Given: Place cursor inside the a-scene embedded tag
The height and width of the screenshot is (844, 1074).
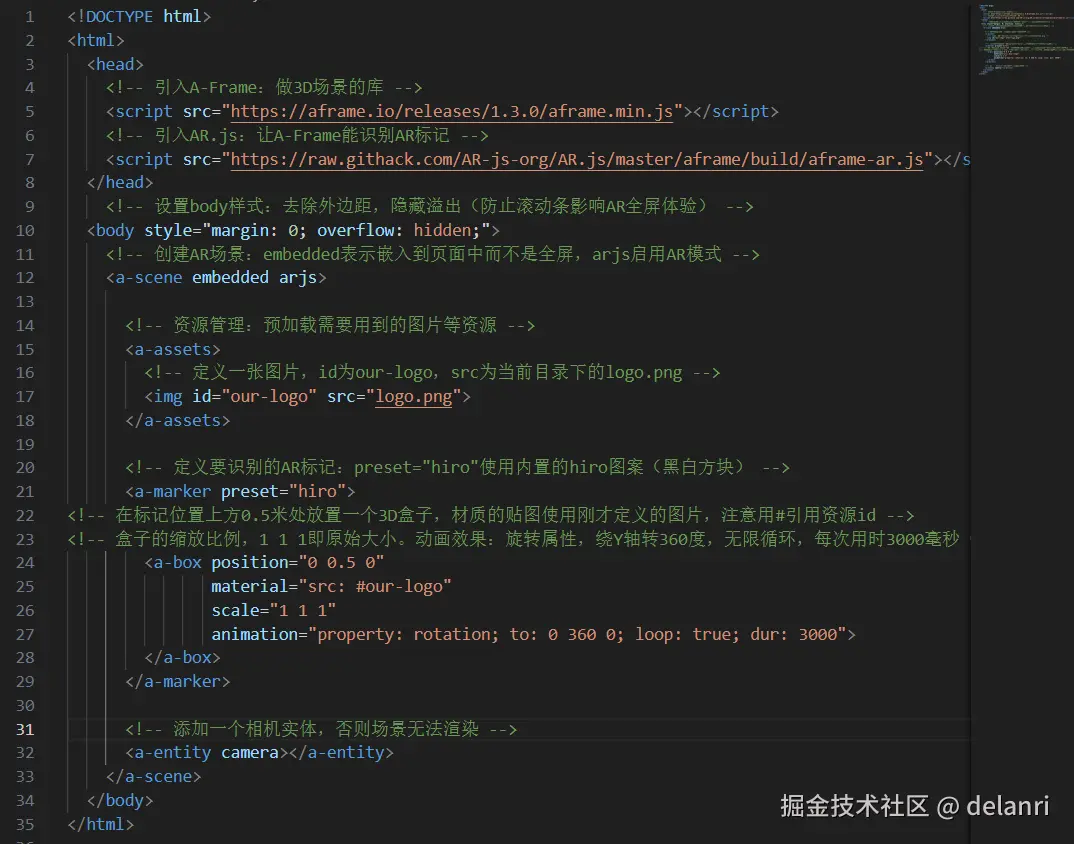Looking at the screenshot, I should pyautogui.click(x=218, y=277).
